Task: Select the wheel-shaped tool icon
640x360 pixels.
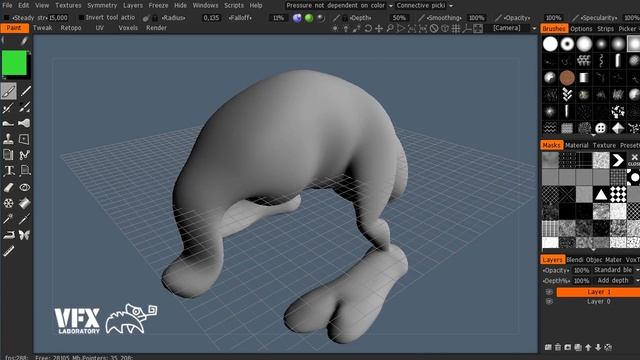Action: (x=9, y=203)
